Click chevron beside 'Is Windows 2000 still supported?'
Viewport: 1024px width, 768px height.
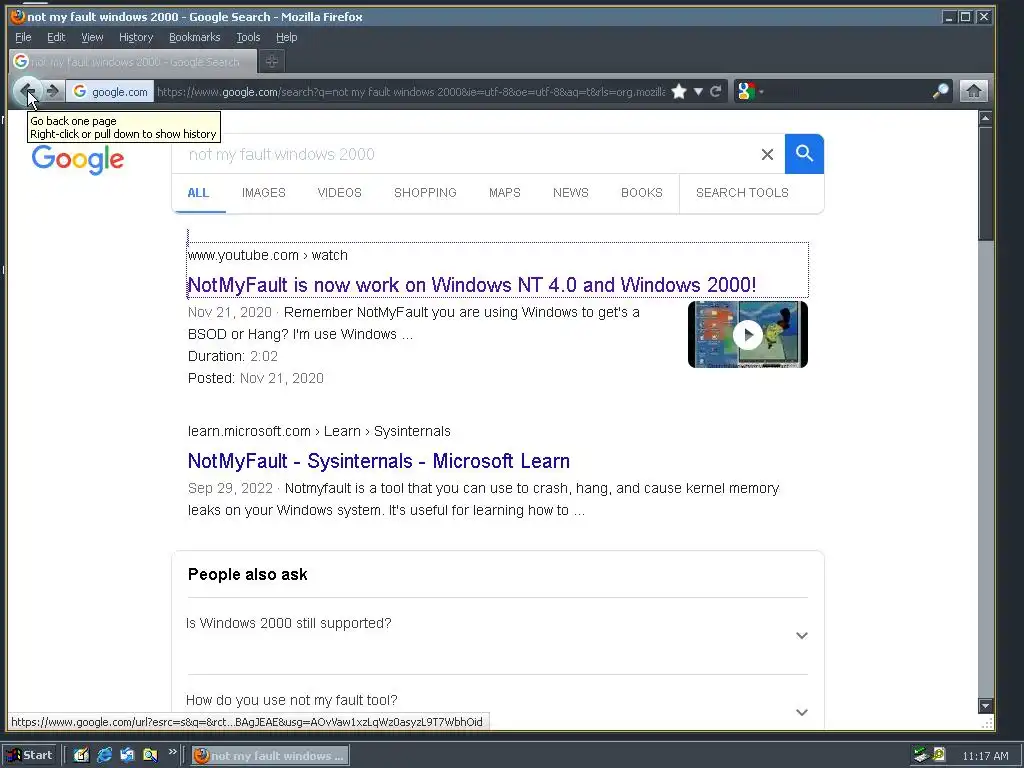[x=802, y=635]
